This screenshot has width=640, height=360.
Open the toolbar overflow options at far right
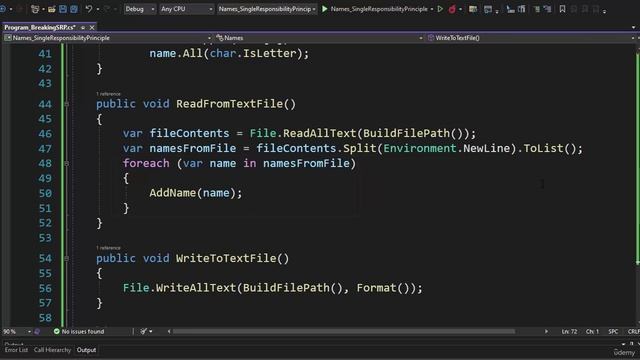(604, 10)
